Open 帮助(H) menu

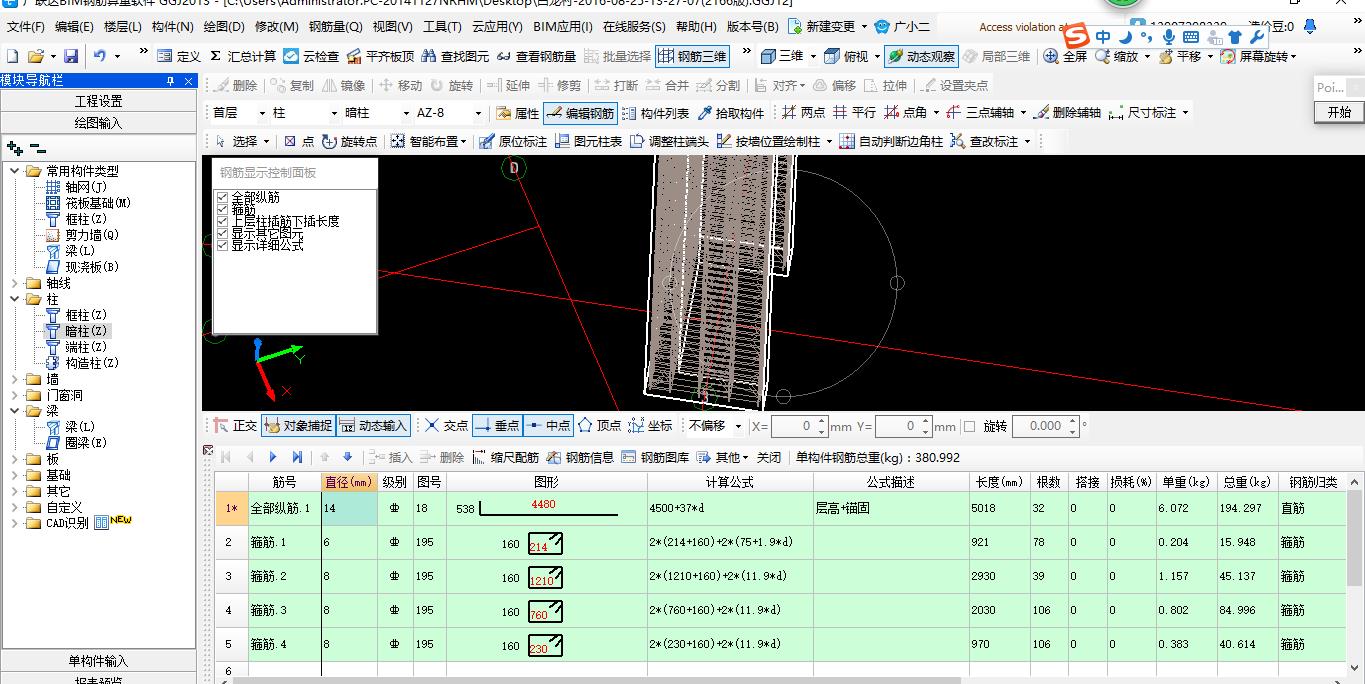click(x=696, y=27)
